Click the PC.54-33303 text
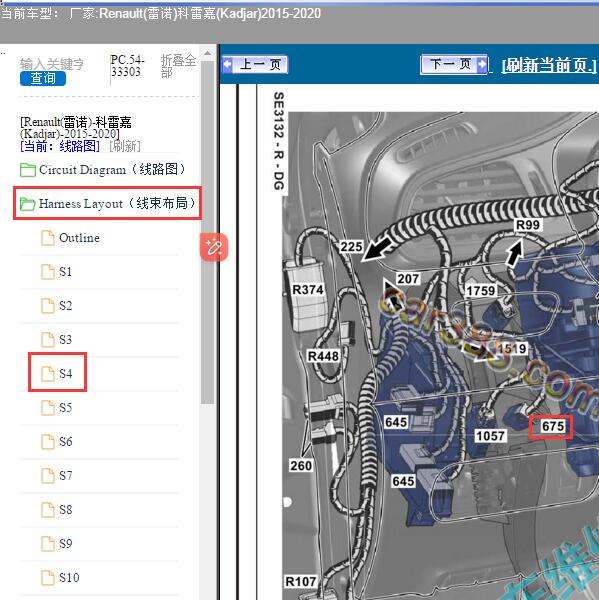Viewport: 599px width, 600px height. (x=127, y=66)
